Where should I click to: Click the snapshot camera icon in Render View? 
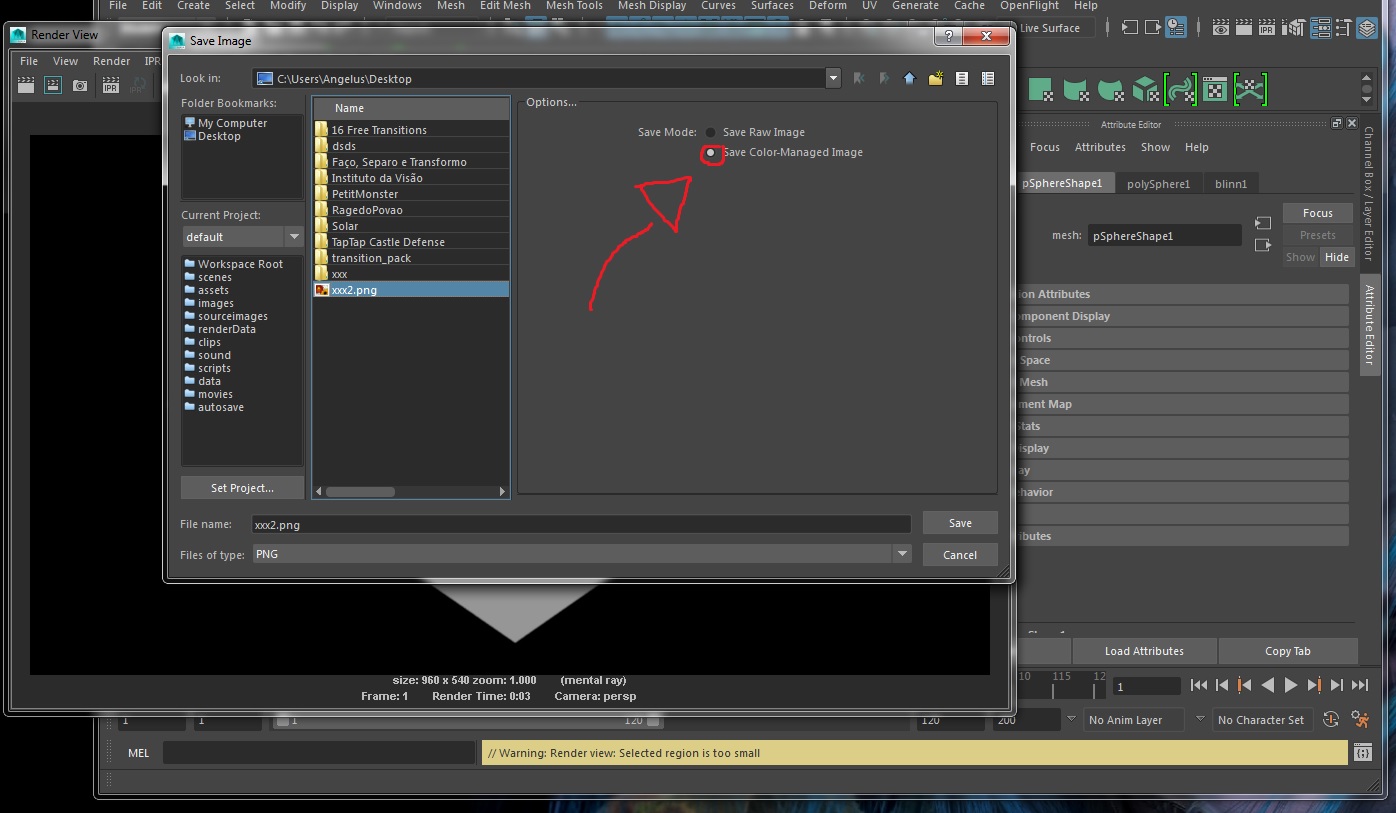point(80,86)
